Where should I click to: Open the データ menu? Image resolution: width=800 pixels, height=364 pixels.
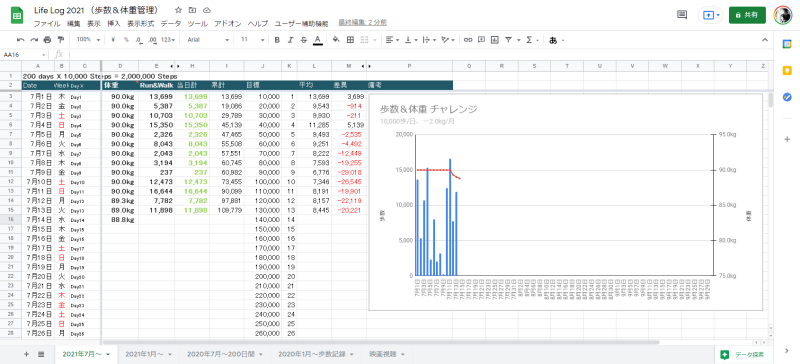point(170,23)
